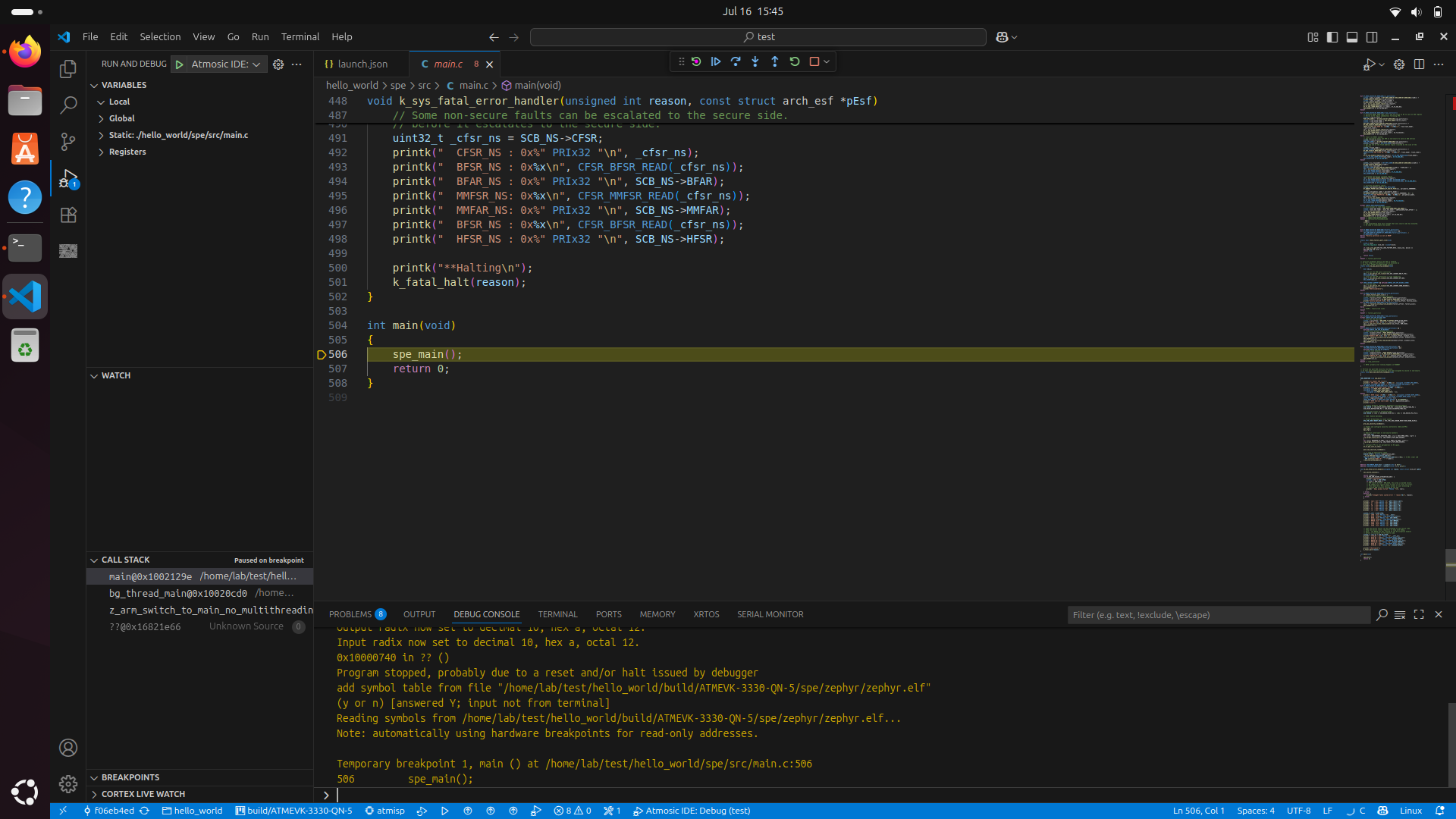1456x819 pixels.
Task: Collapse the VARIABLES section
Action: coord(124,85)
